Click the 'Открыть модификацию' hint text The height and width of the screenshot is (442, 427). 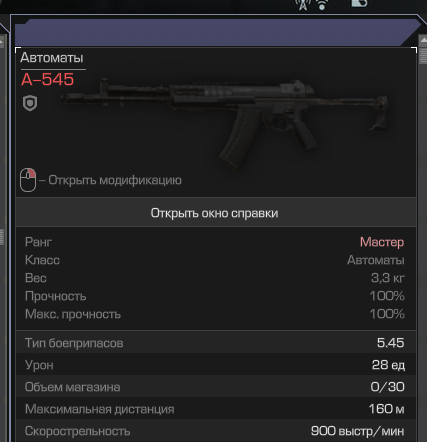[115, 180]
